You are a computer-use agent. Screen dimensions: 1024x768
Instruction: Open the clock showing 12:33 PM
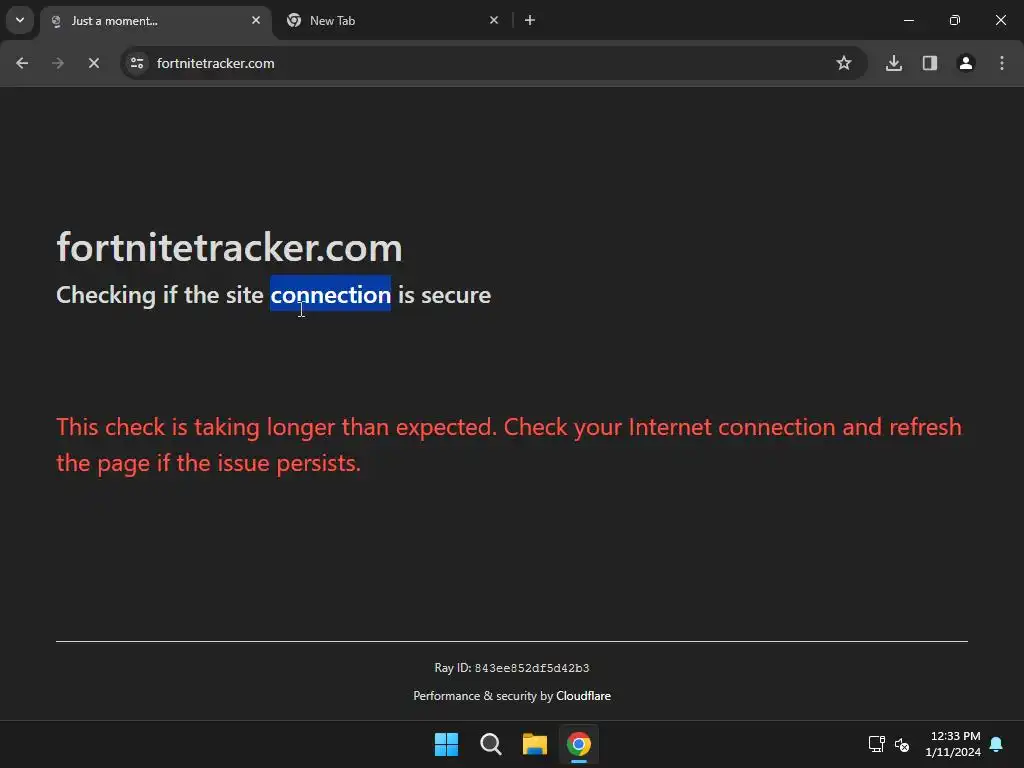click(x=953, y=744)
